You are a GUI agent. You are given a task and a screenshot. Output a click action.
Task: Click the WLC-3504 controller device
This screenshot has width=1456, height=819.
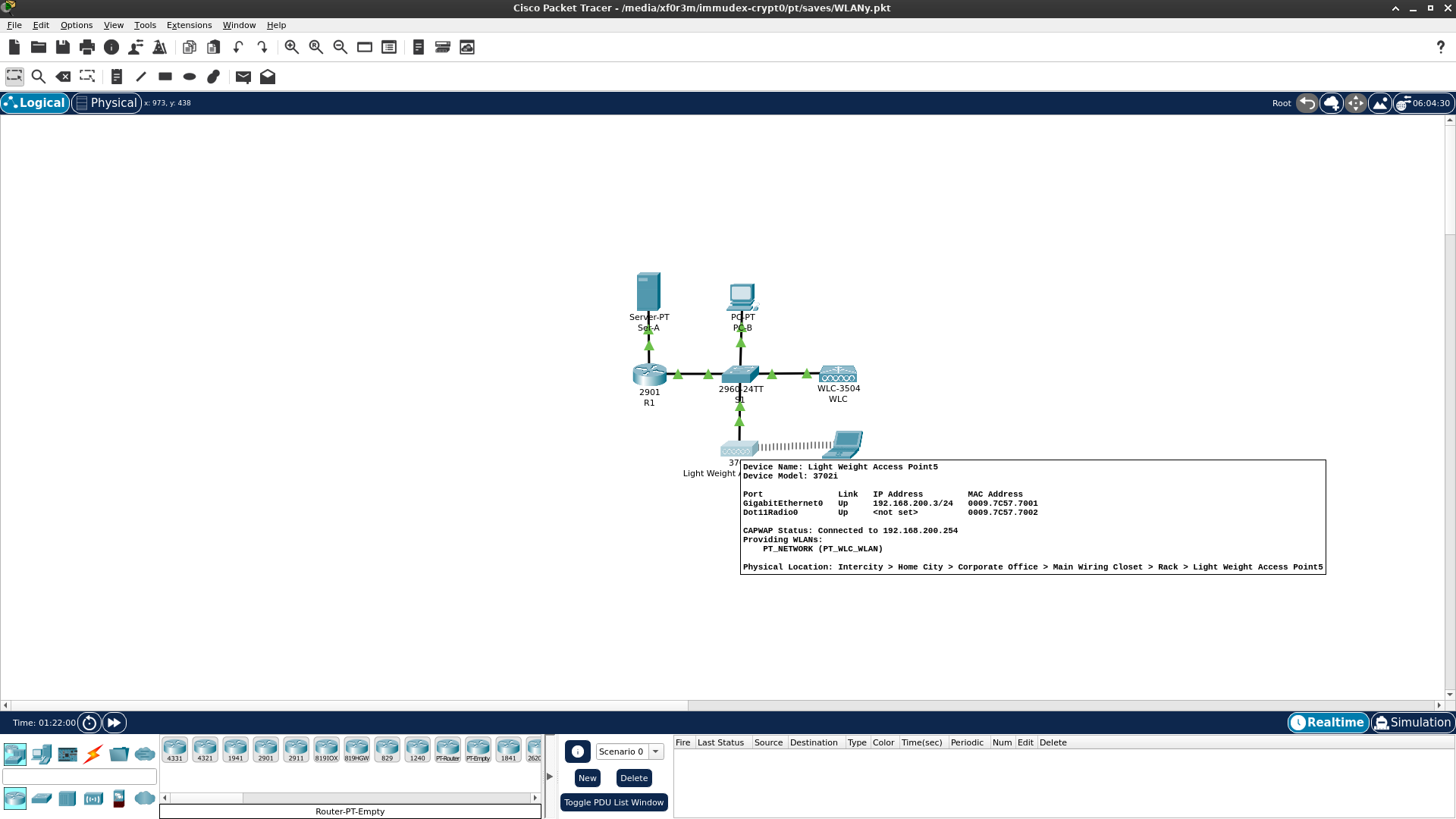[x=838, y=374]
